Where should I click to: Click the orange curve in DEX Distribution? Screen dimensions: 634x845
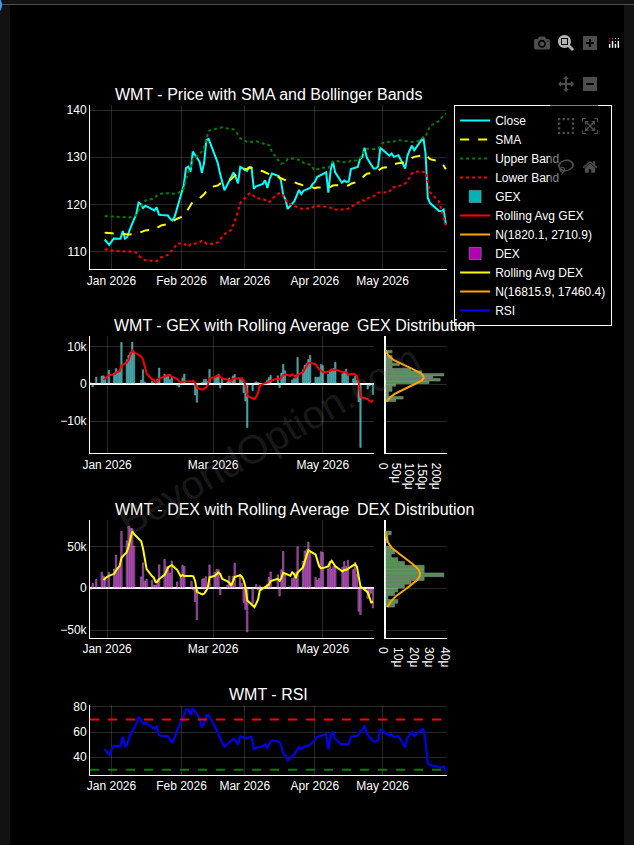[418, 571]
